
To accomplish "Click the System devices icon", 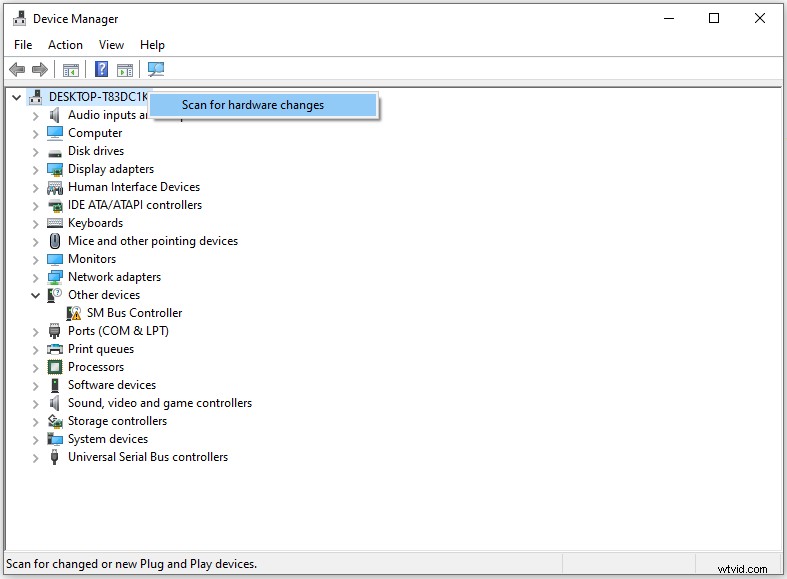I will click(55, 439).
